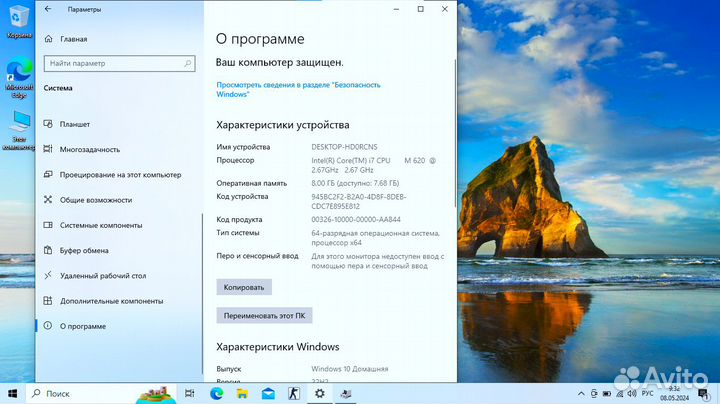Open the Windows Start menu
Image resolution: width=720 pixels, height=404 pixels.
(x=13, y=393)
